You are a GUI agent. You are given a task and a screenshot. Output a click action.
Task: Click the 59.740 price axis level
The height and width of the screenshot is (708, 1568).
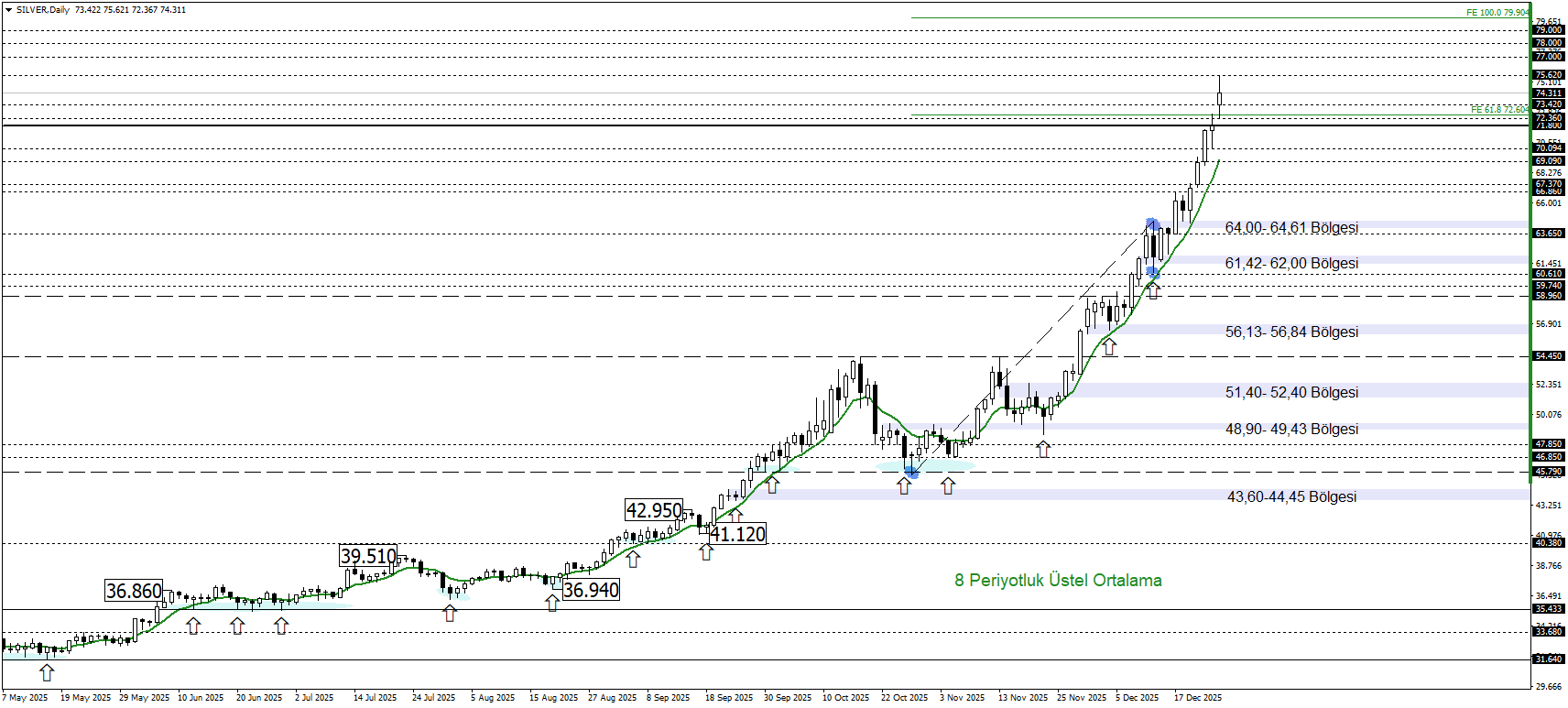click(x=1549, y=286)
